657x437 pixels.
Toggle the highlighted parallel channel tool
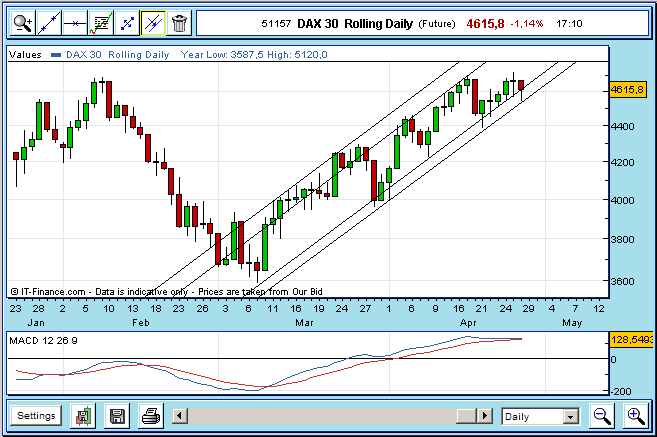pos(152,21)
